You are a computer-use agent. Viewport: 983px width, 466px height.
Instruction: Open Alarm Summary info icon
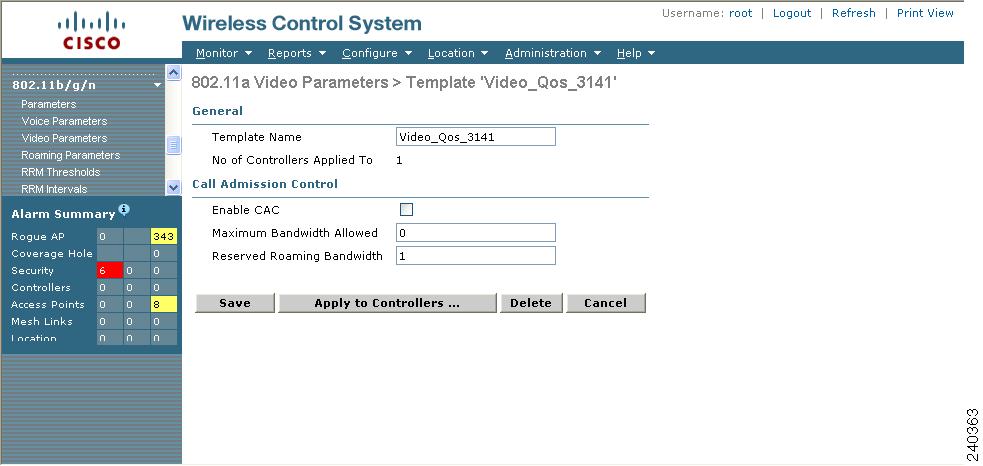coord(124,209)
